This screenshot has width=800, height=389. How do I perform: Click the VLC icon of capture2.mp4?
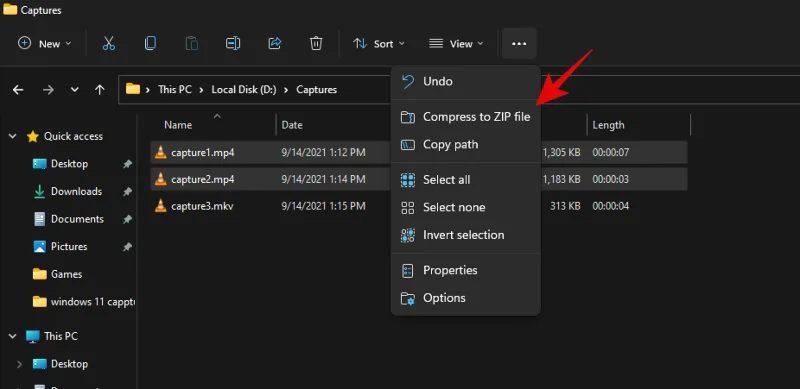(x=161, y=179)
